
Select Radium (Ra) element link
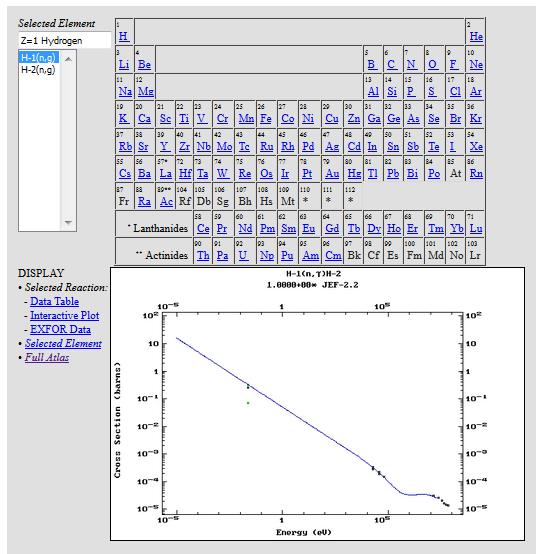point(144,201)
